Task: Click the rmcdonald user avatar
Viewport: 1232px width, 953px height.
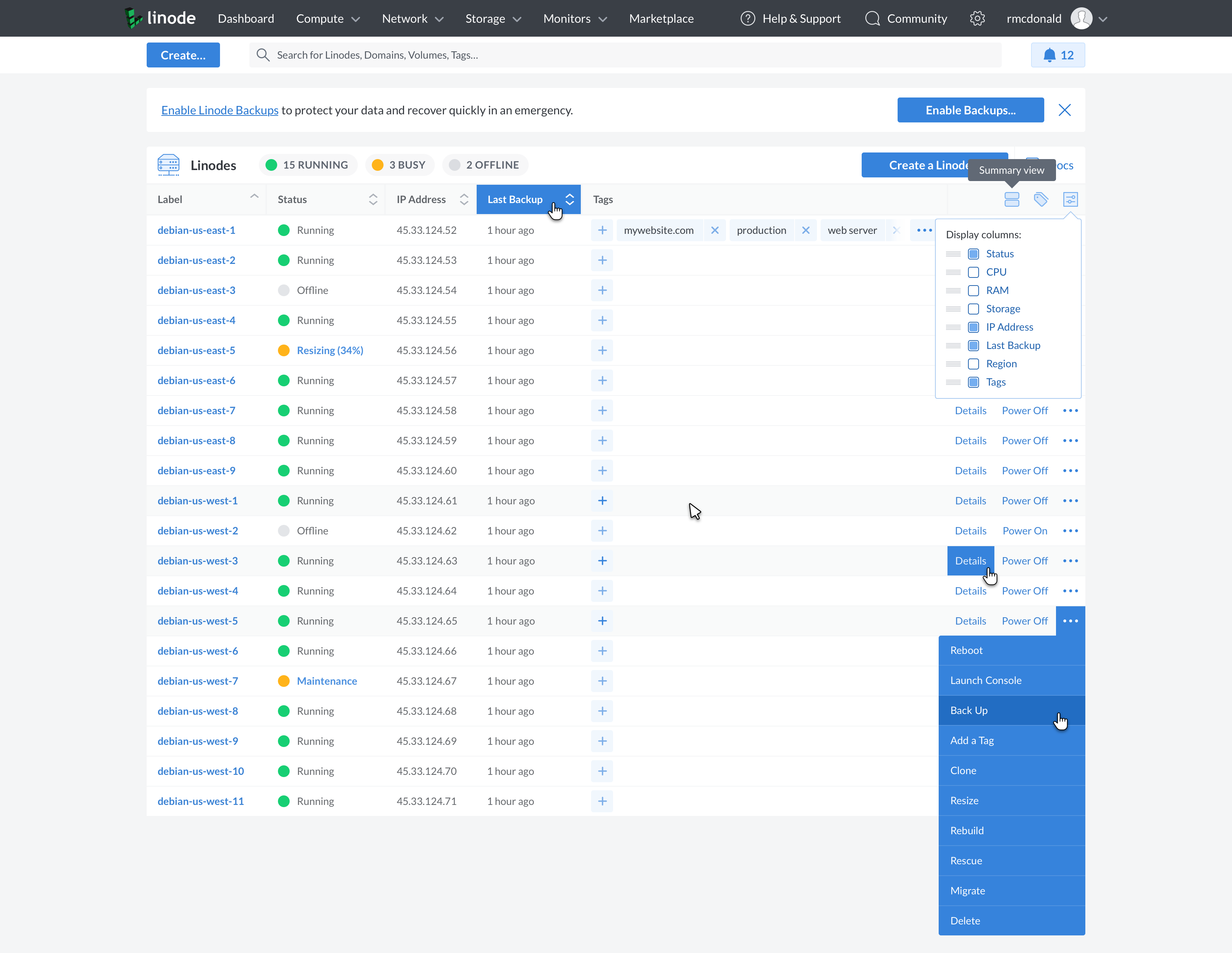Action: tap(1081, 19)
